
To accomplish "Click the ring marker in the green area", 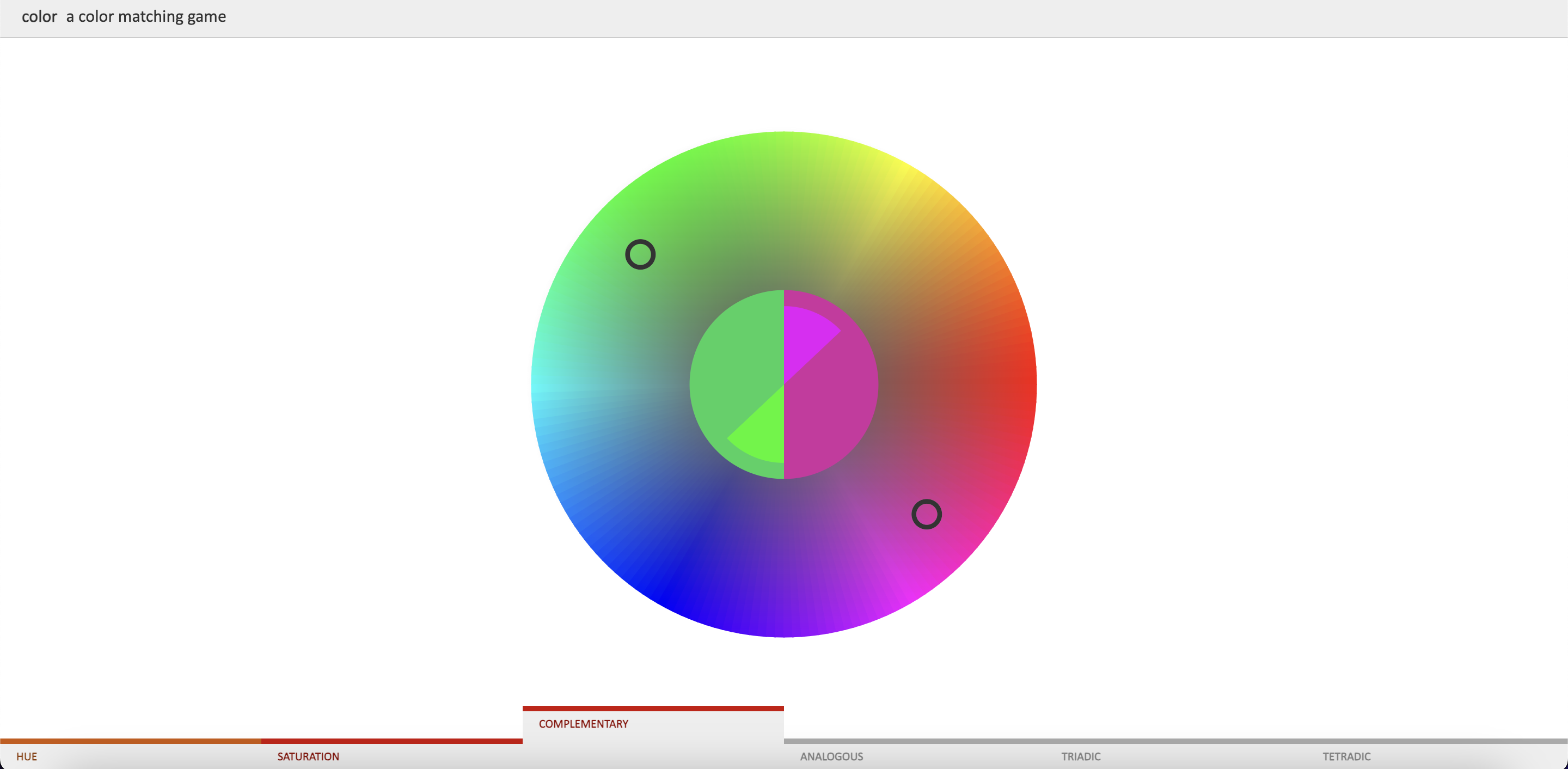I will point(640,254).
